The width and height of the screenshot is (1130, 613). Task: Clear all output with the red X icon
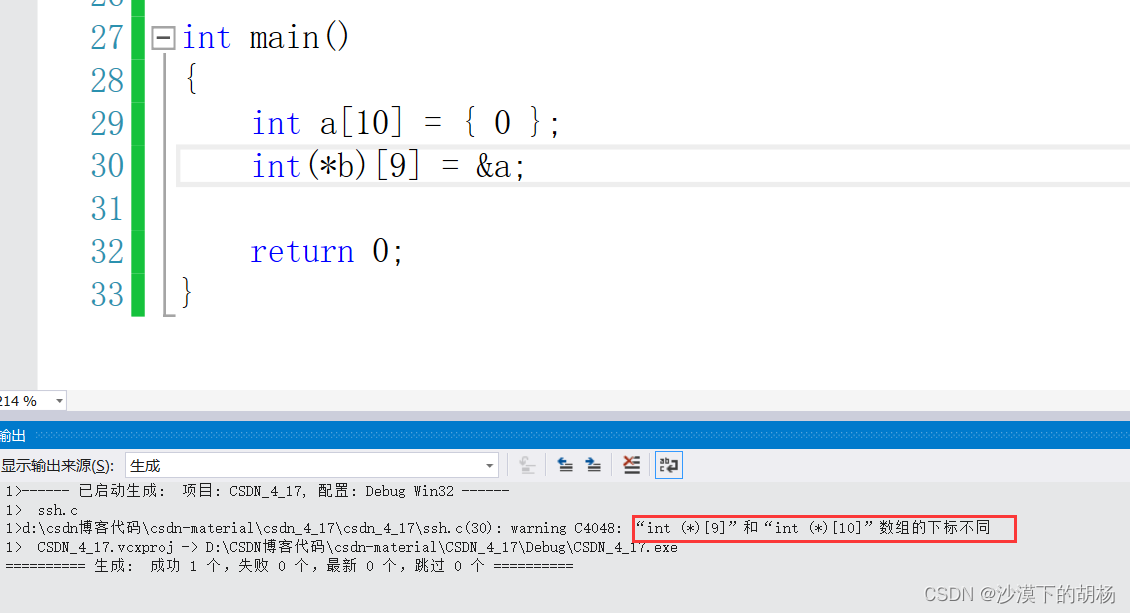pos(631,465)
